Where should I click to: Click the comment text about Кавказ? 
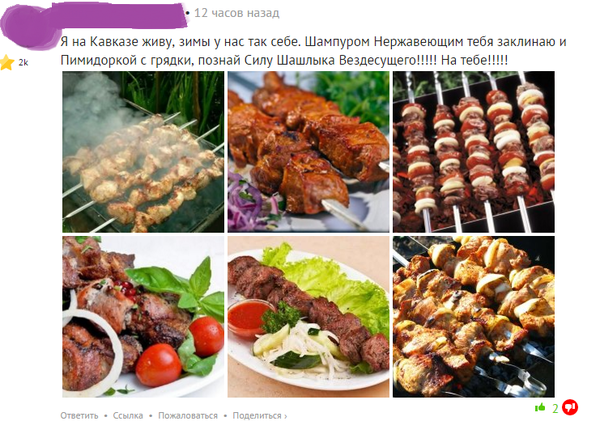[313, 51]
